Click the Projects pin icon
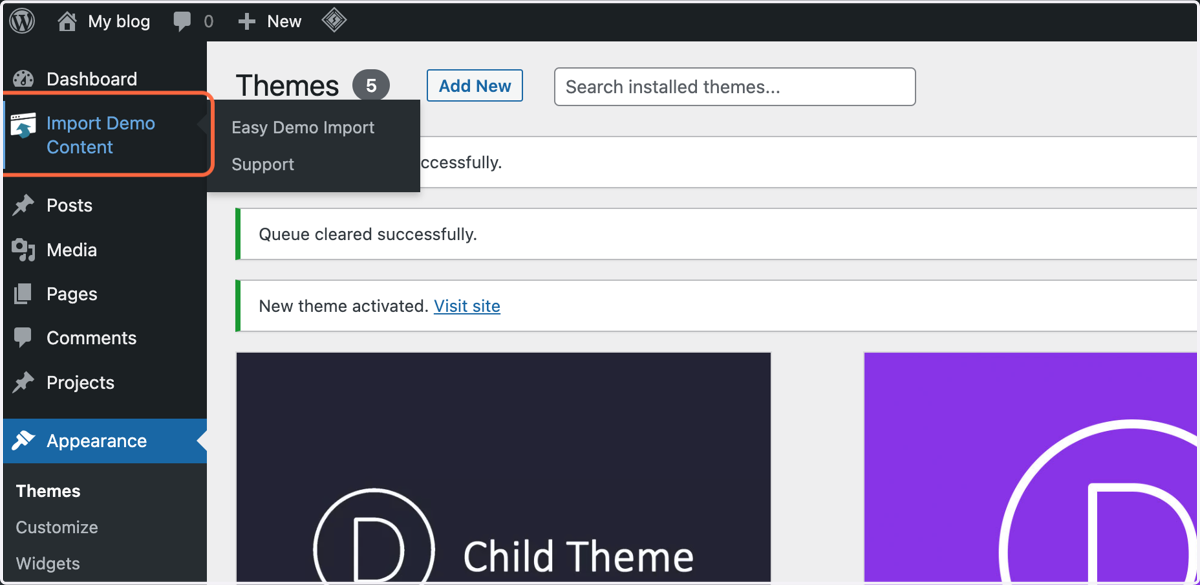This screenshot has height=585, width=1200. tap(24, 382)
